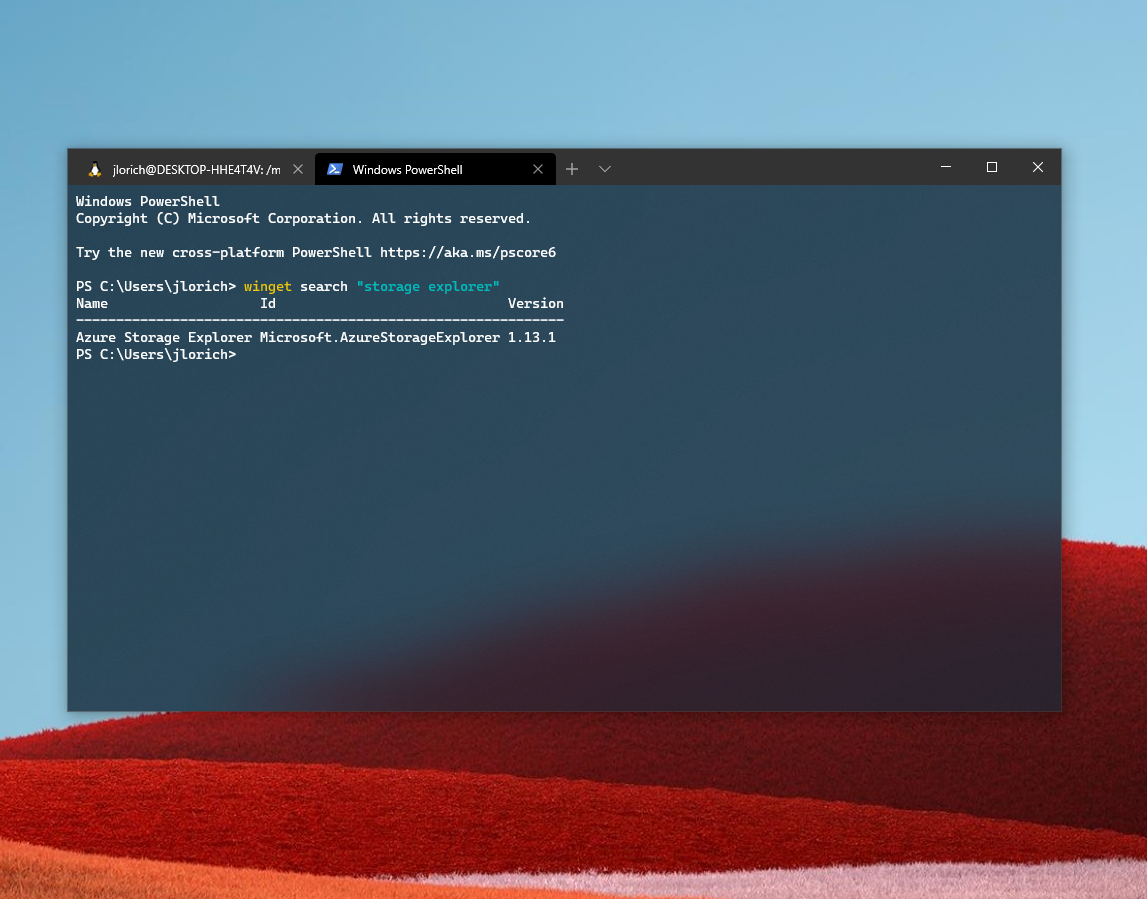This screenshot has height=899, width=1147.
Task: Click the "storage explorer" search string
Action: point(428,286)
